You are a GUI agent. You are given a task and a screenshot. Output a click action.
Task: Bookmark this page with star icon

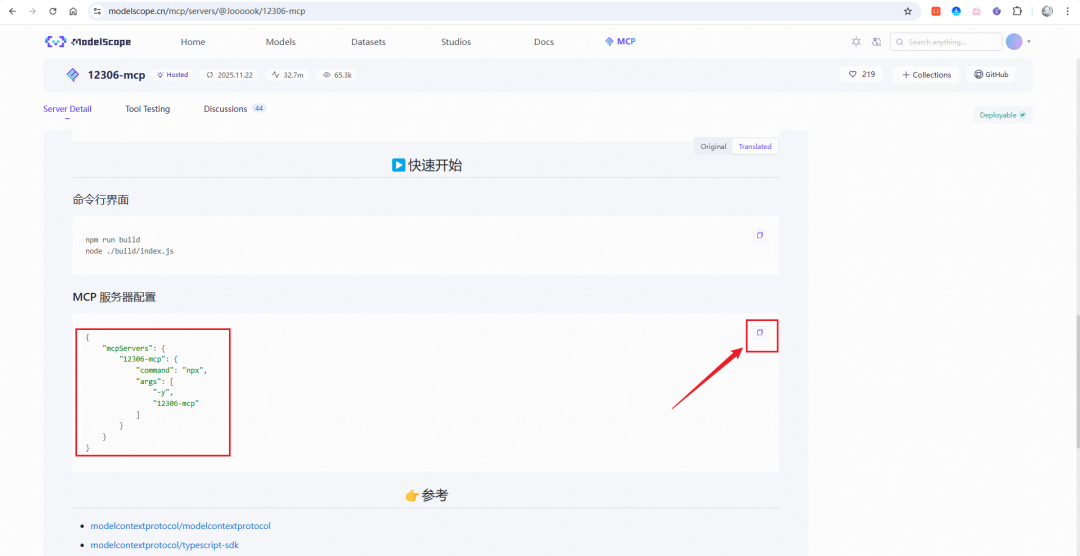[908, 11]
